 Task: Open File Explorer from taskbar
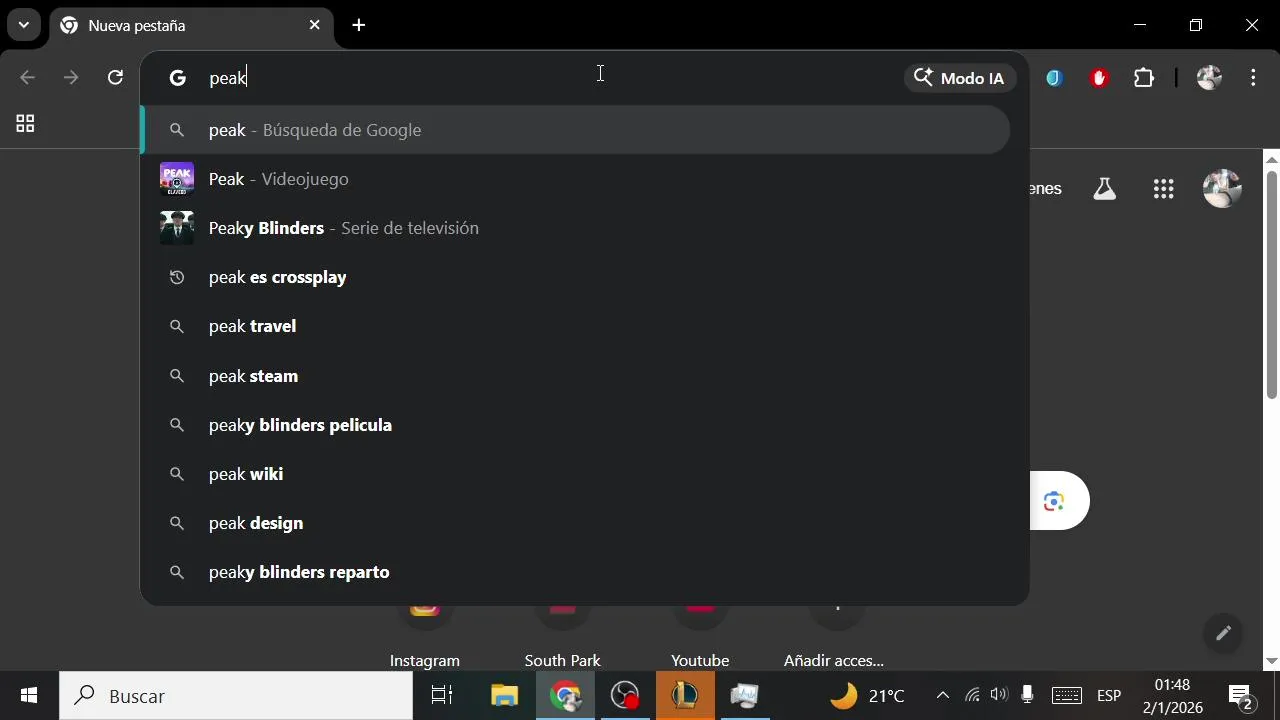tap(504, 696)
